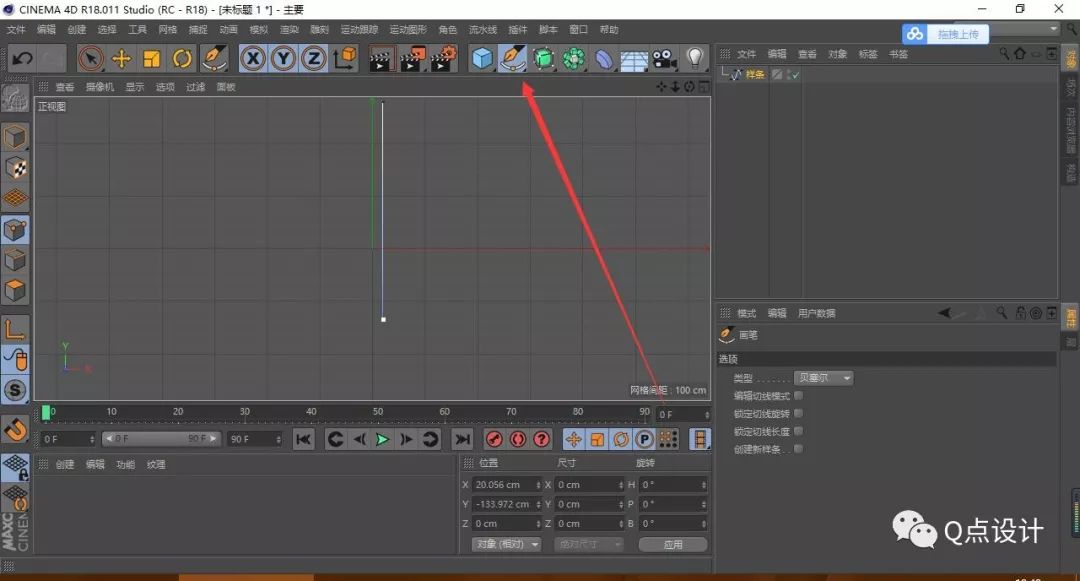Click frame 50 on the timeline ruler
This screenshot has height=581, width=1080.
tap(377, 411)
